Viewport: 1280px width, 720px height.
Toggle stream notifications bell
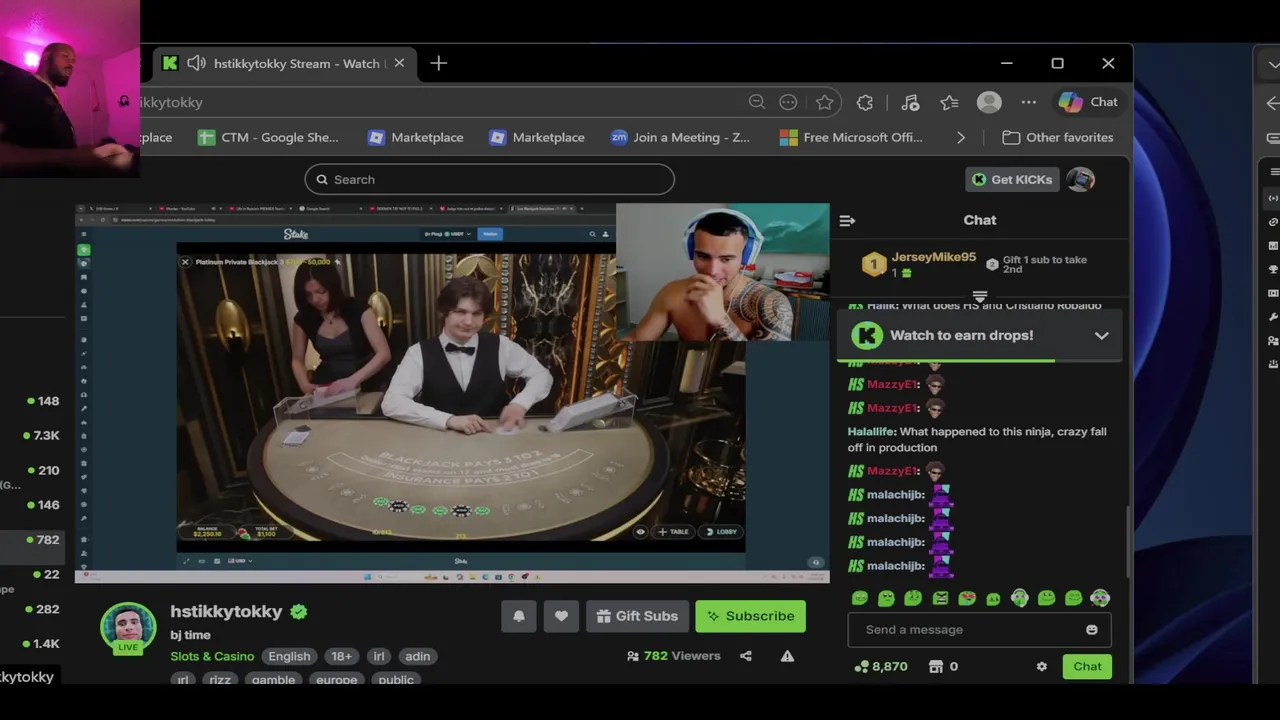click(519, 616)
